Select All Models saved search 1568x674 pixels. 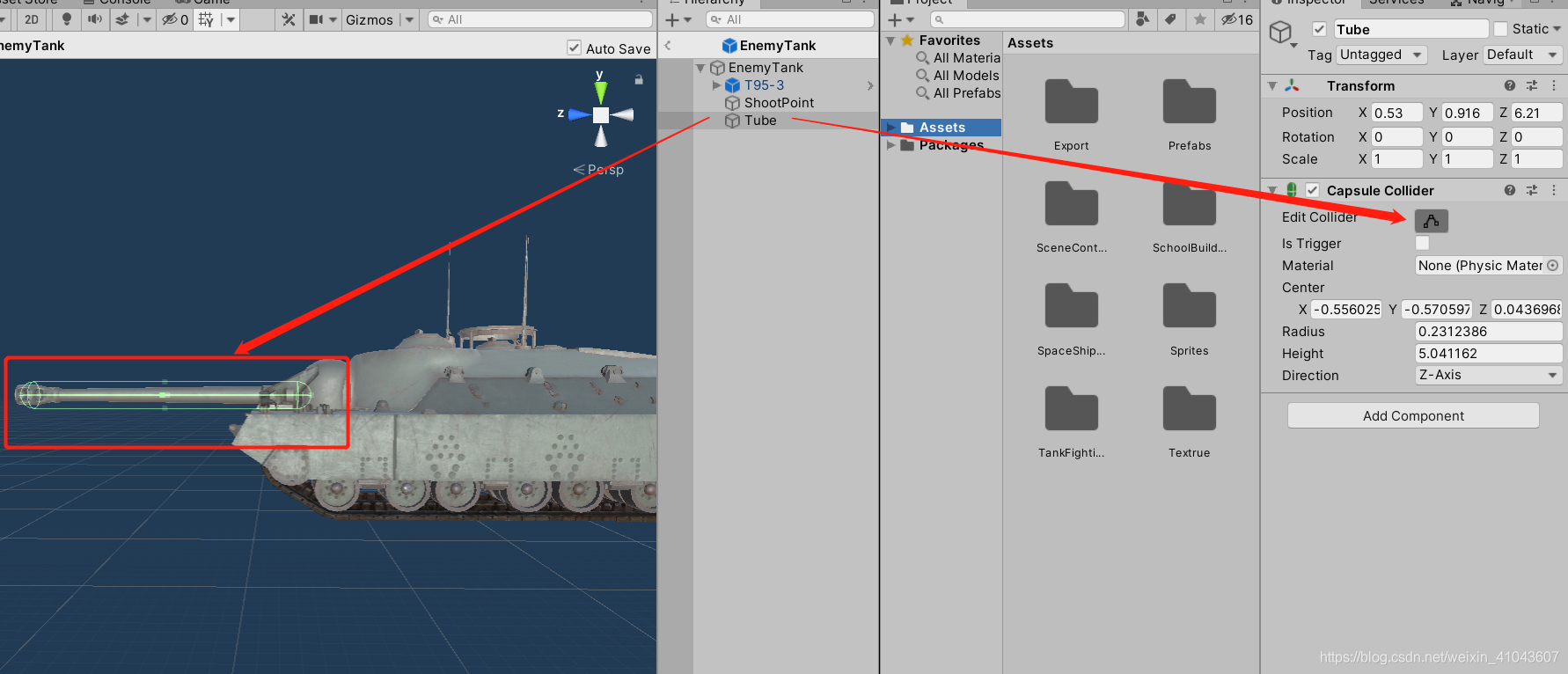click(x=966, y=76)
